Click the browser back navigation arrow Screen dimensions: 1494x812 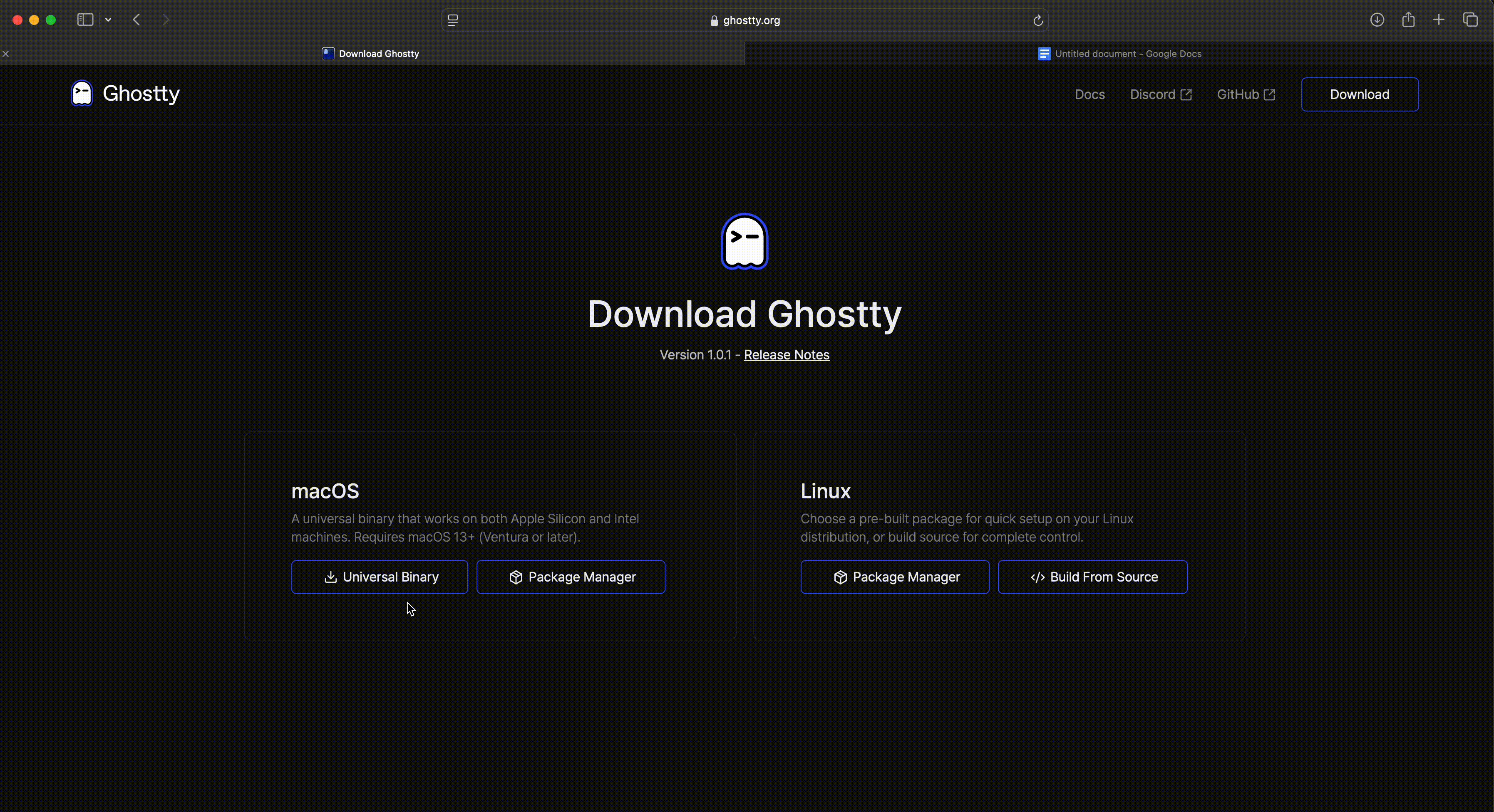pos(137,19)
